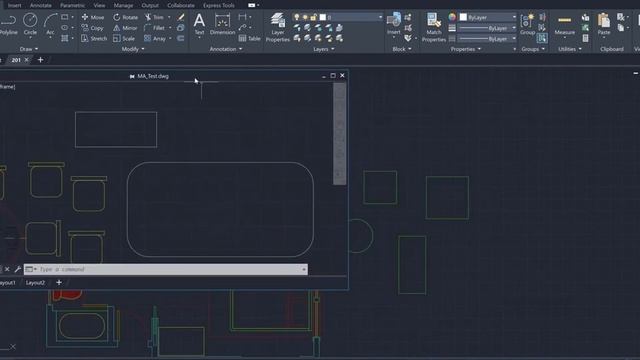Choose the Copy tool
This screenshot has height=360, width=640.
93,28
